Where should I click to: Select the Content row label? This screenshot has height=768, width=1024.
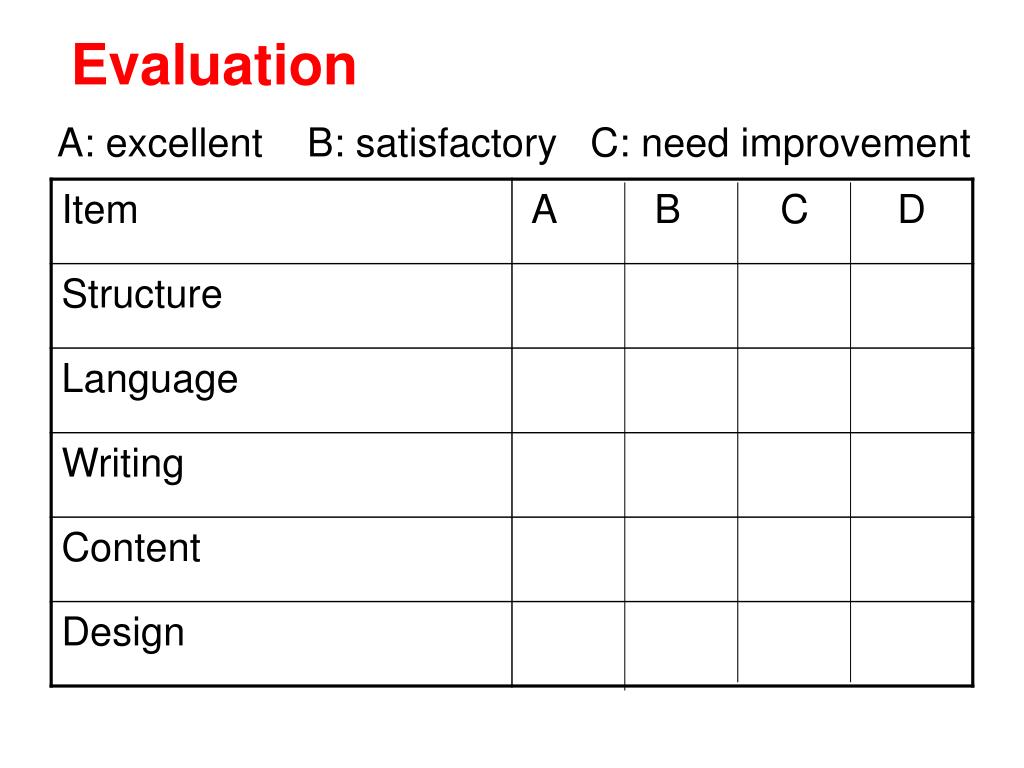pos(131,547)
